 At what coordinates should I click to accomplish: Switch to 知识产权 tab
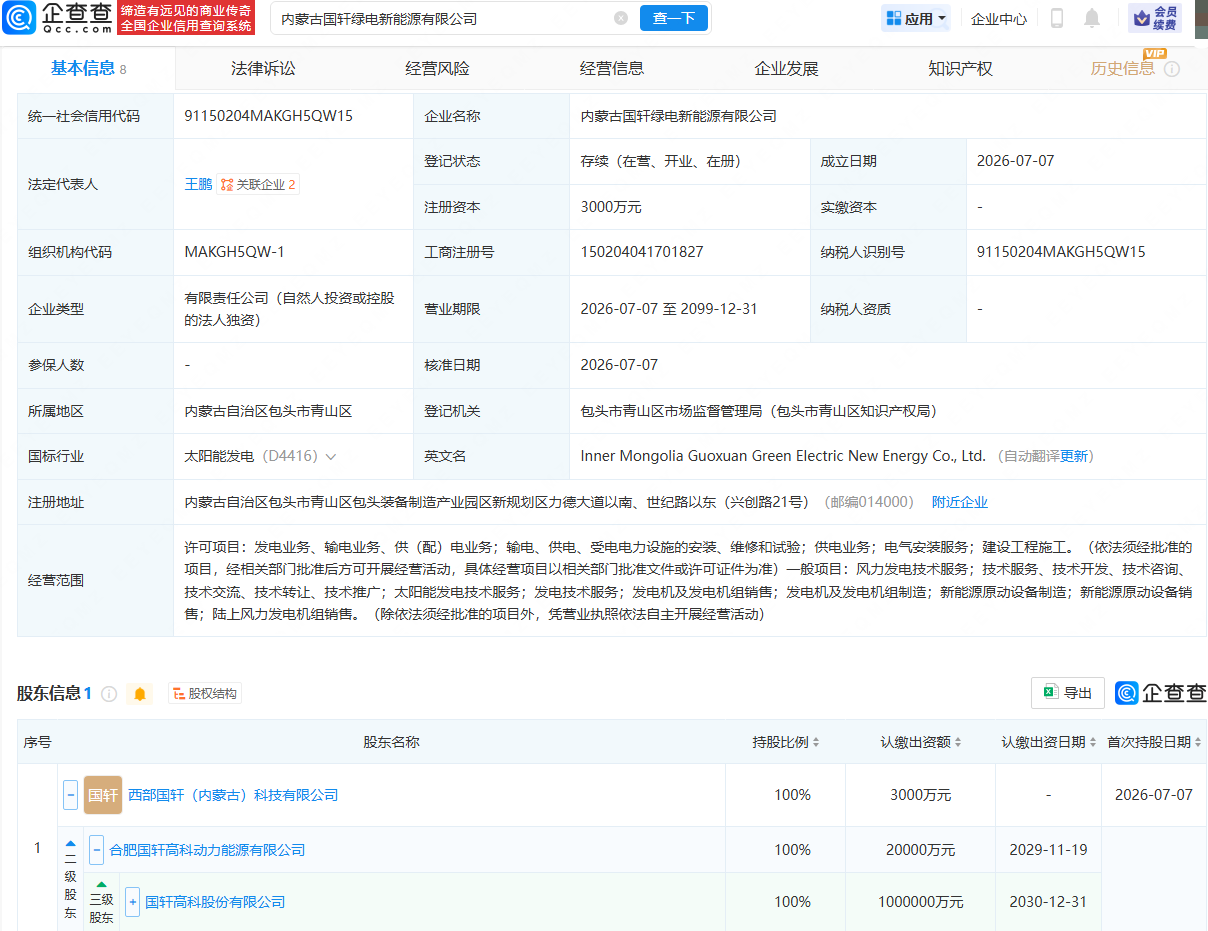(x=960, y=68)
